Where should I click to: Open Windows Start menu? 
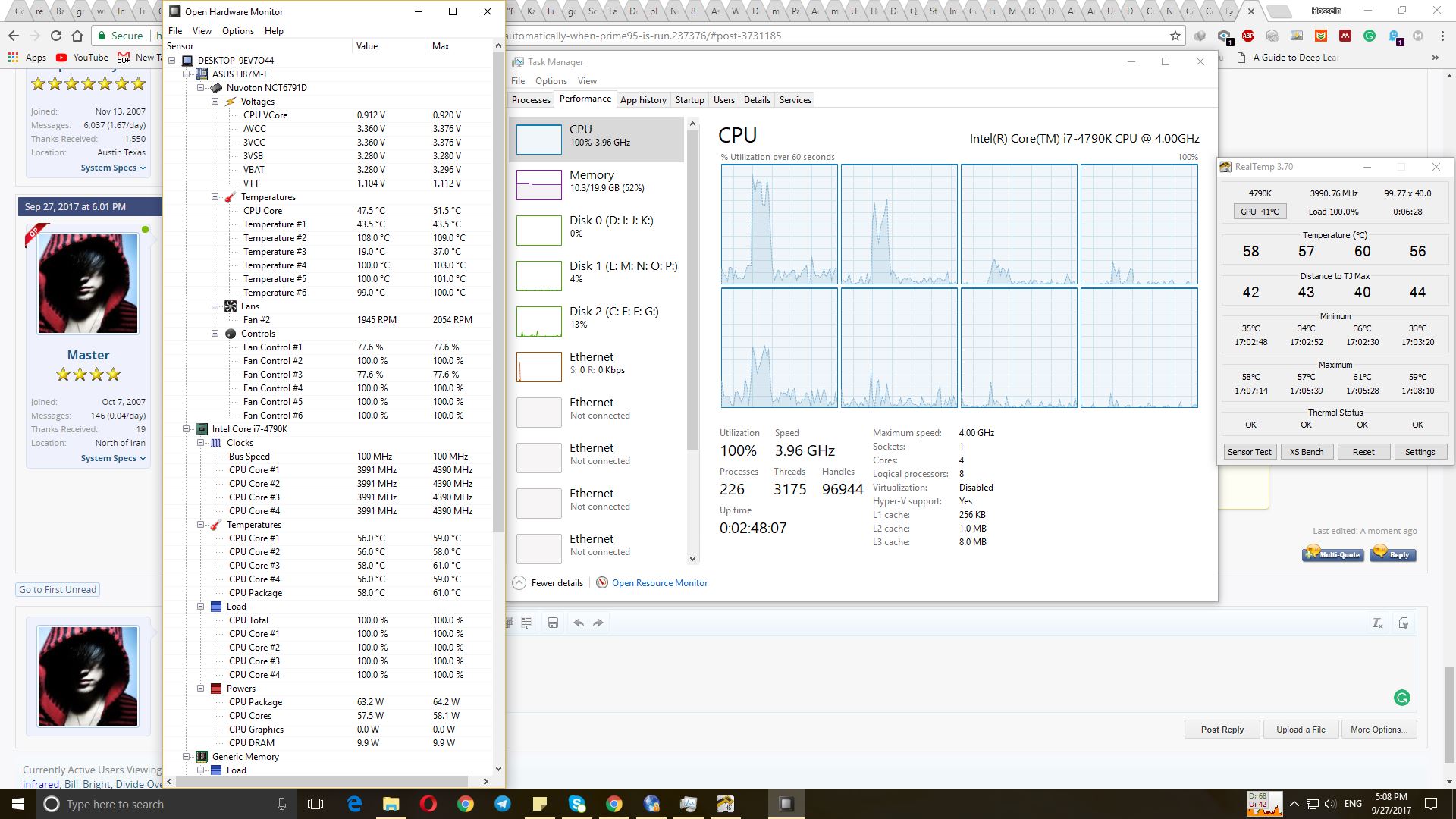tap(18, 804)
